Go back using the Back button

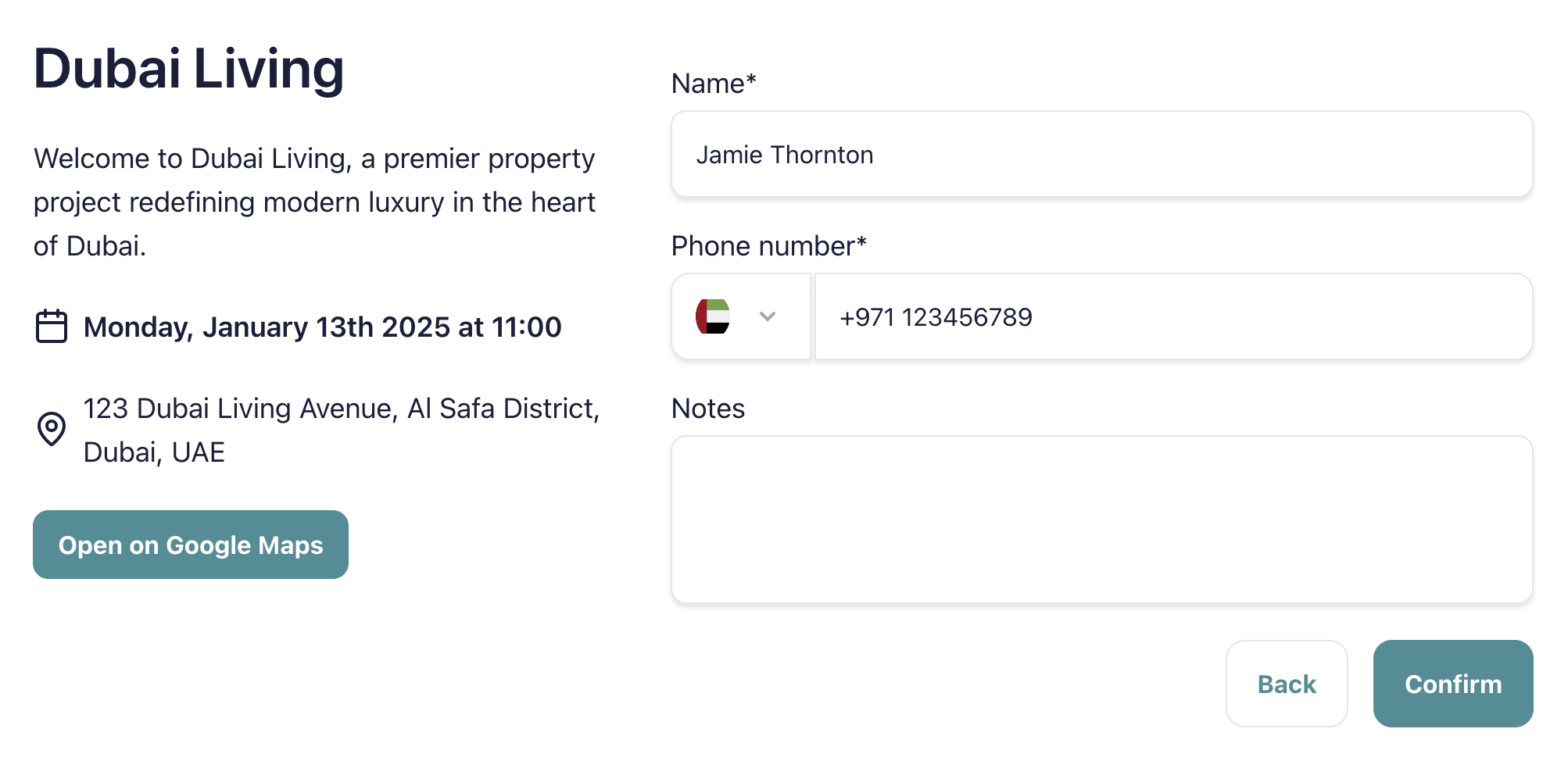click(1286, 684)
